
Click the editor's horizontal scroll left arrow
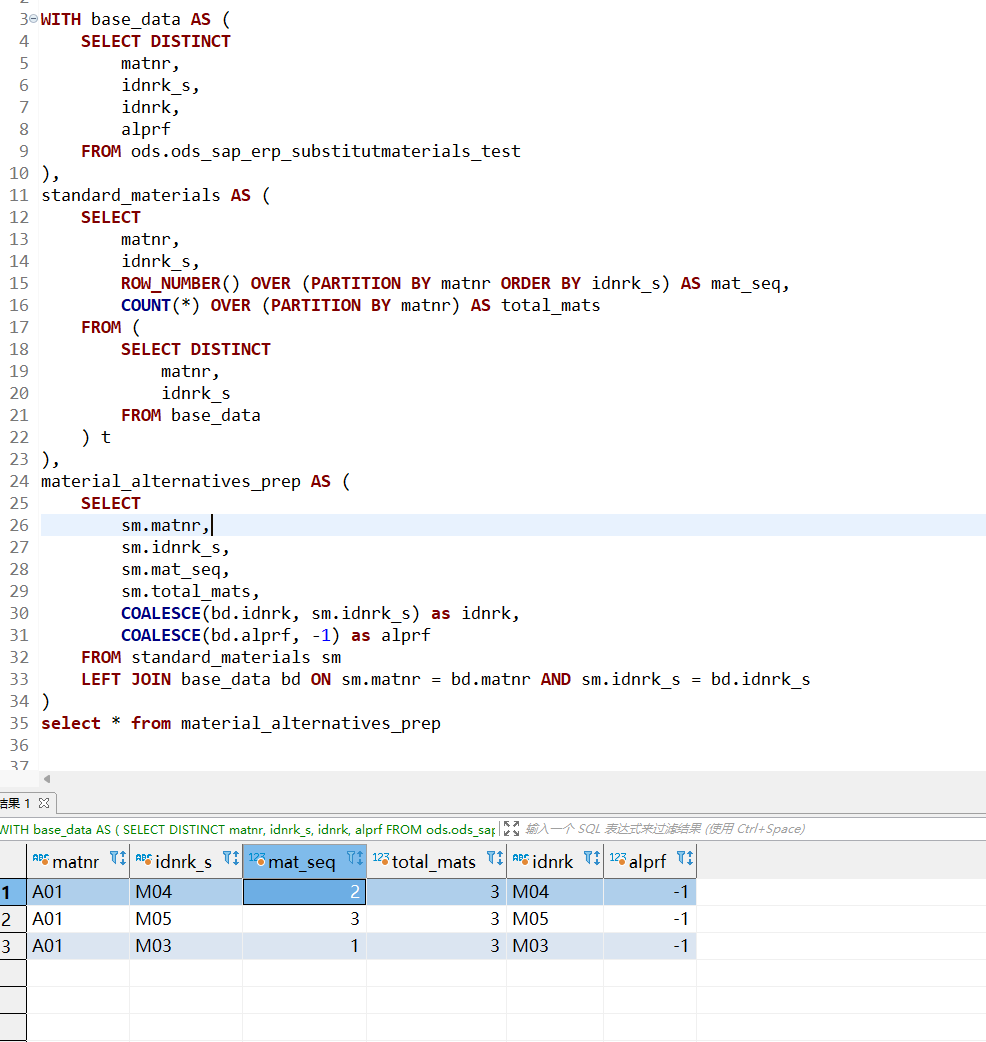tap(46, 779)
